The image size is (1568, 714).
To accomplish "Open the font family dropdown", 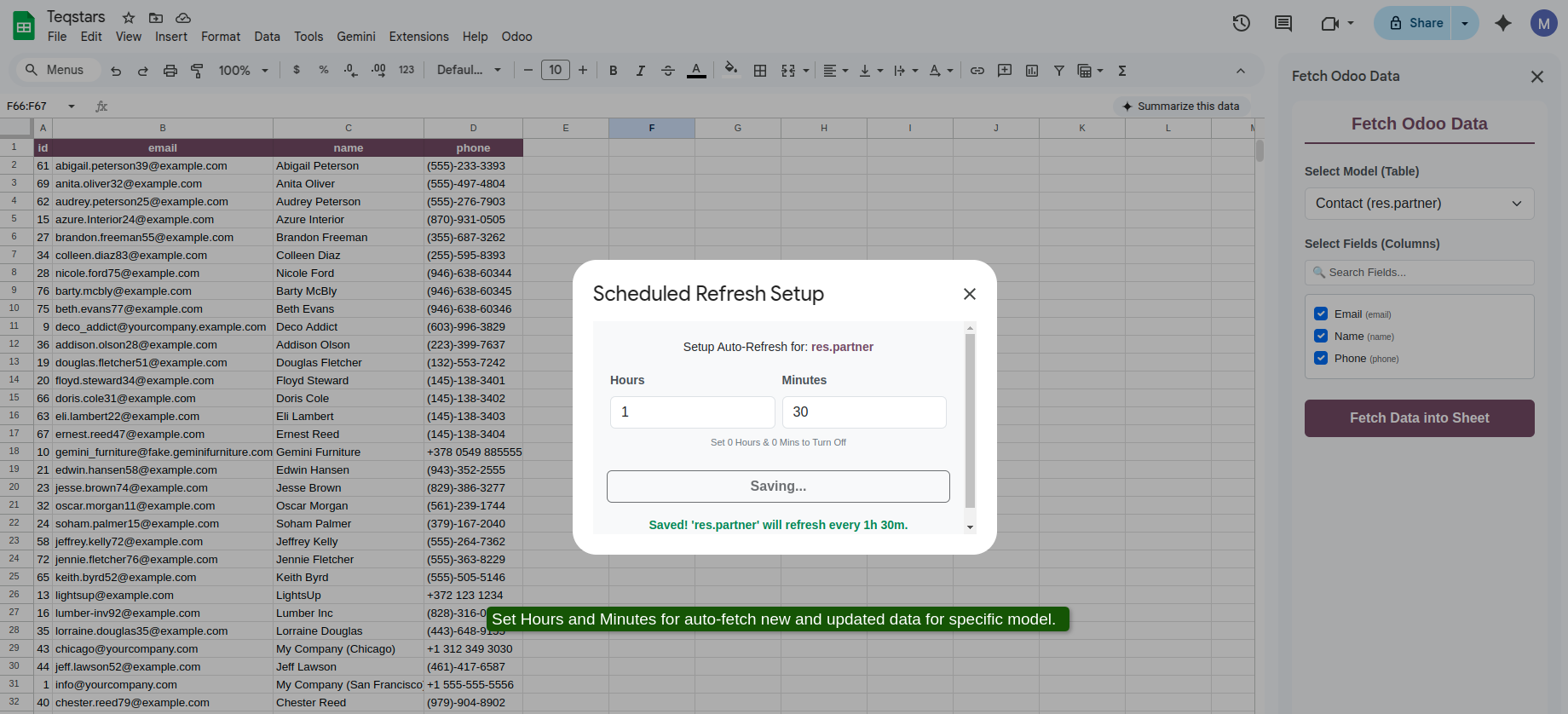I will (469, 70).
